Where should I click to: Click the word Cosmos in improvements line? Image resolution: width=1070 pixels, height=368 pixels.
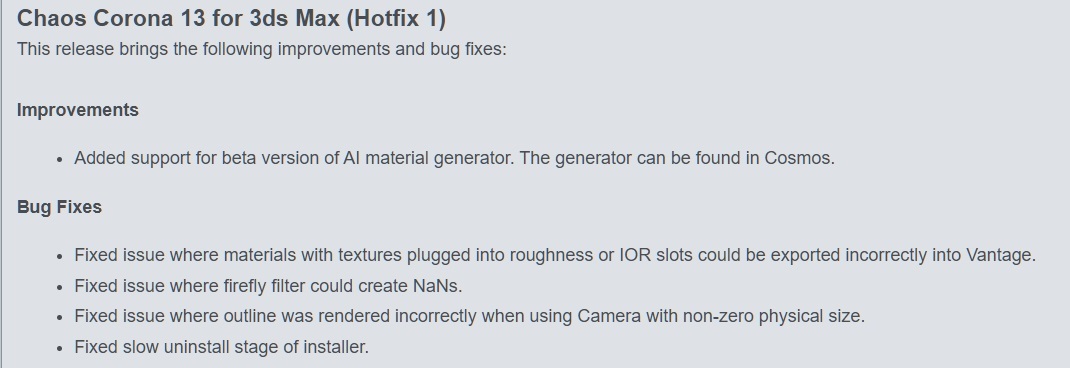(798, 158)
